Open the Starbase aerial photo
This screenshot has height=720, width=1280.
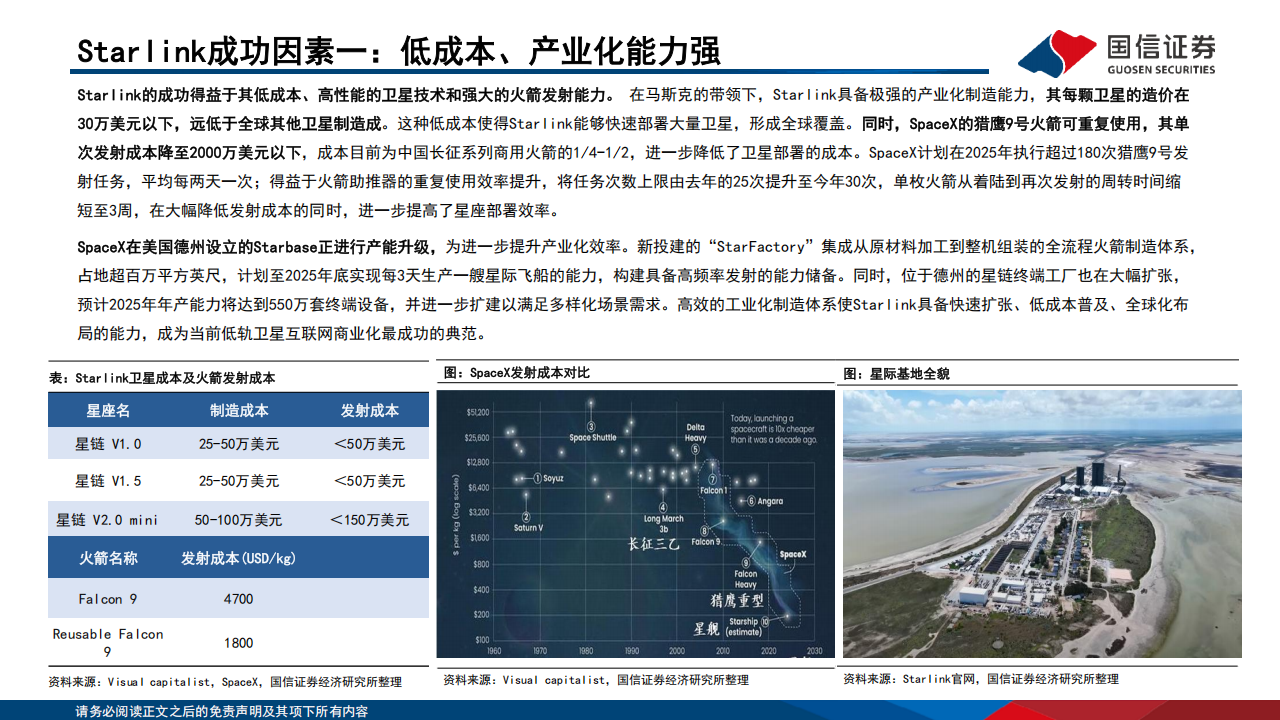[1042, 524]
